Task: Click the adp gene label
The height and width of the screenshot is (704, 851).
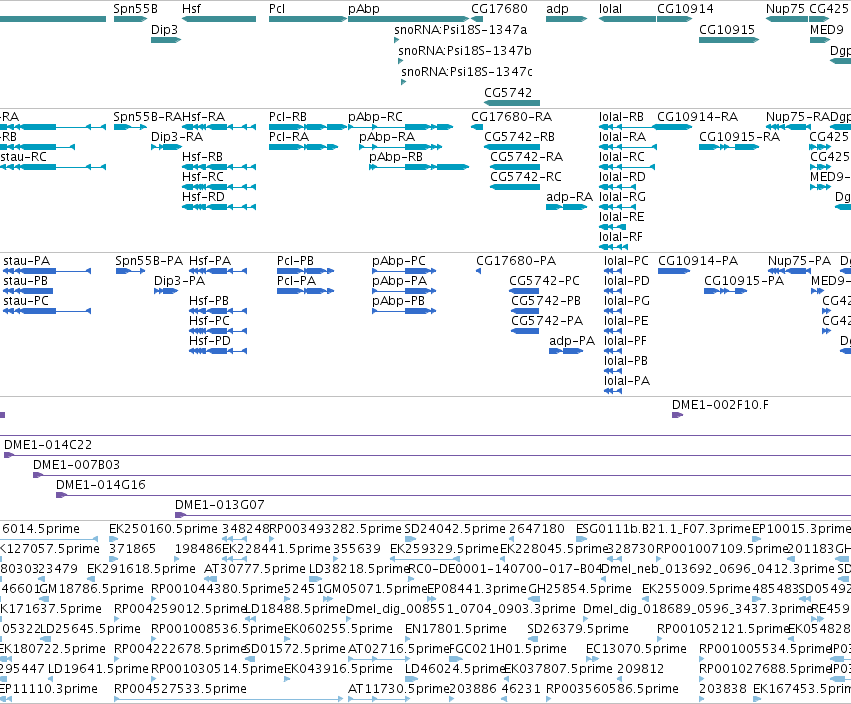Action: (557, 9)
